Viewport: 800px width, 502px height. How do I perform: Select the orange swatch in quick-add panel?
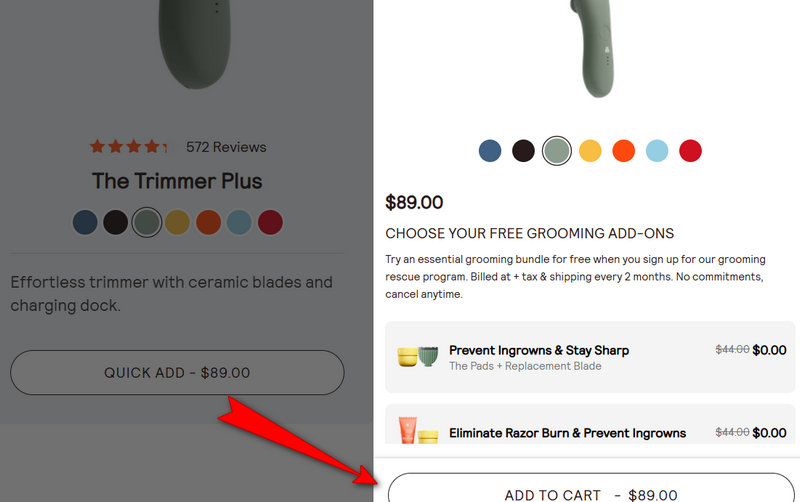point(623,151)
